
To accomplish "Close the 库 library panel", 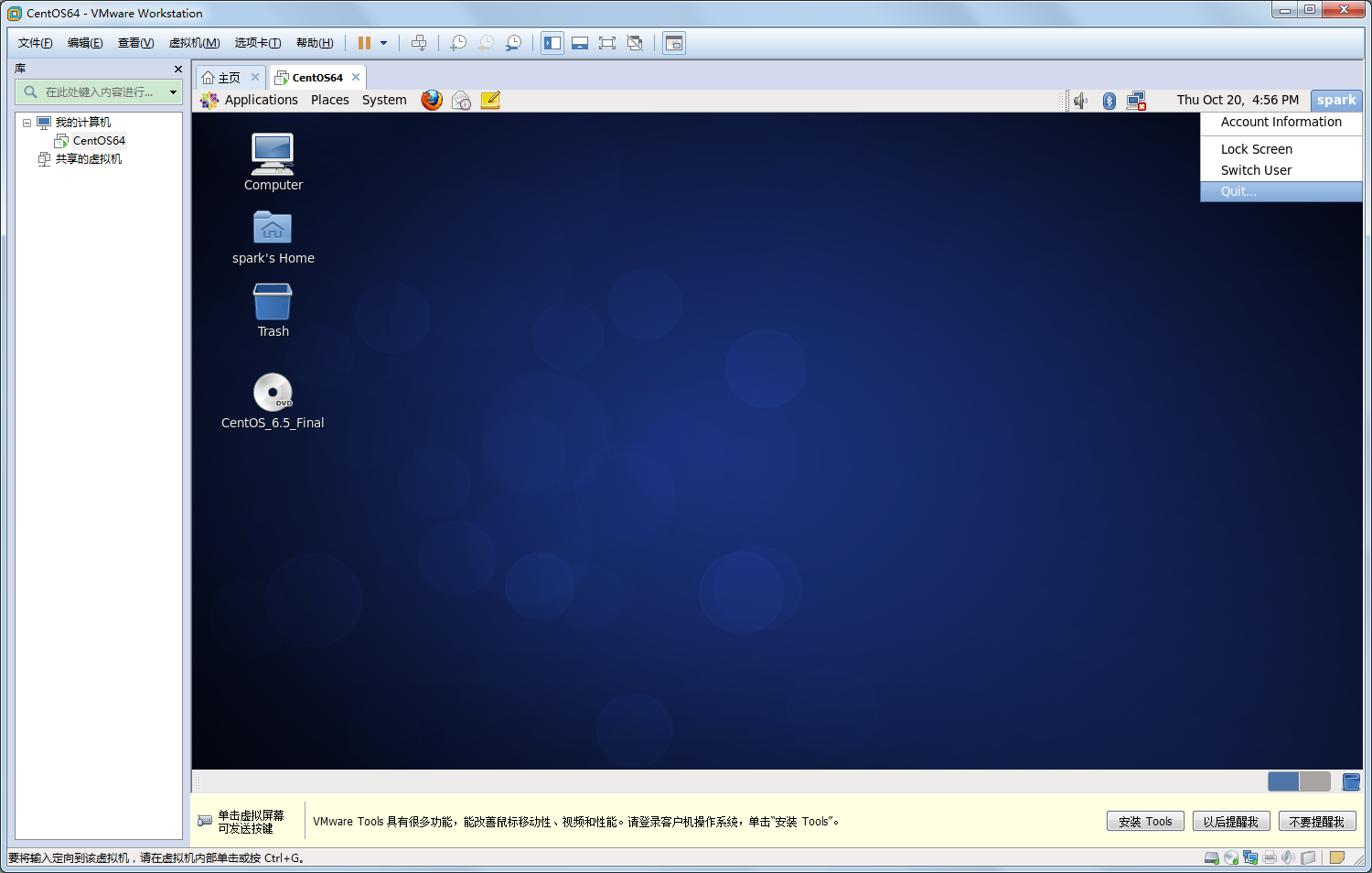I will coord(177,69).
